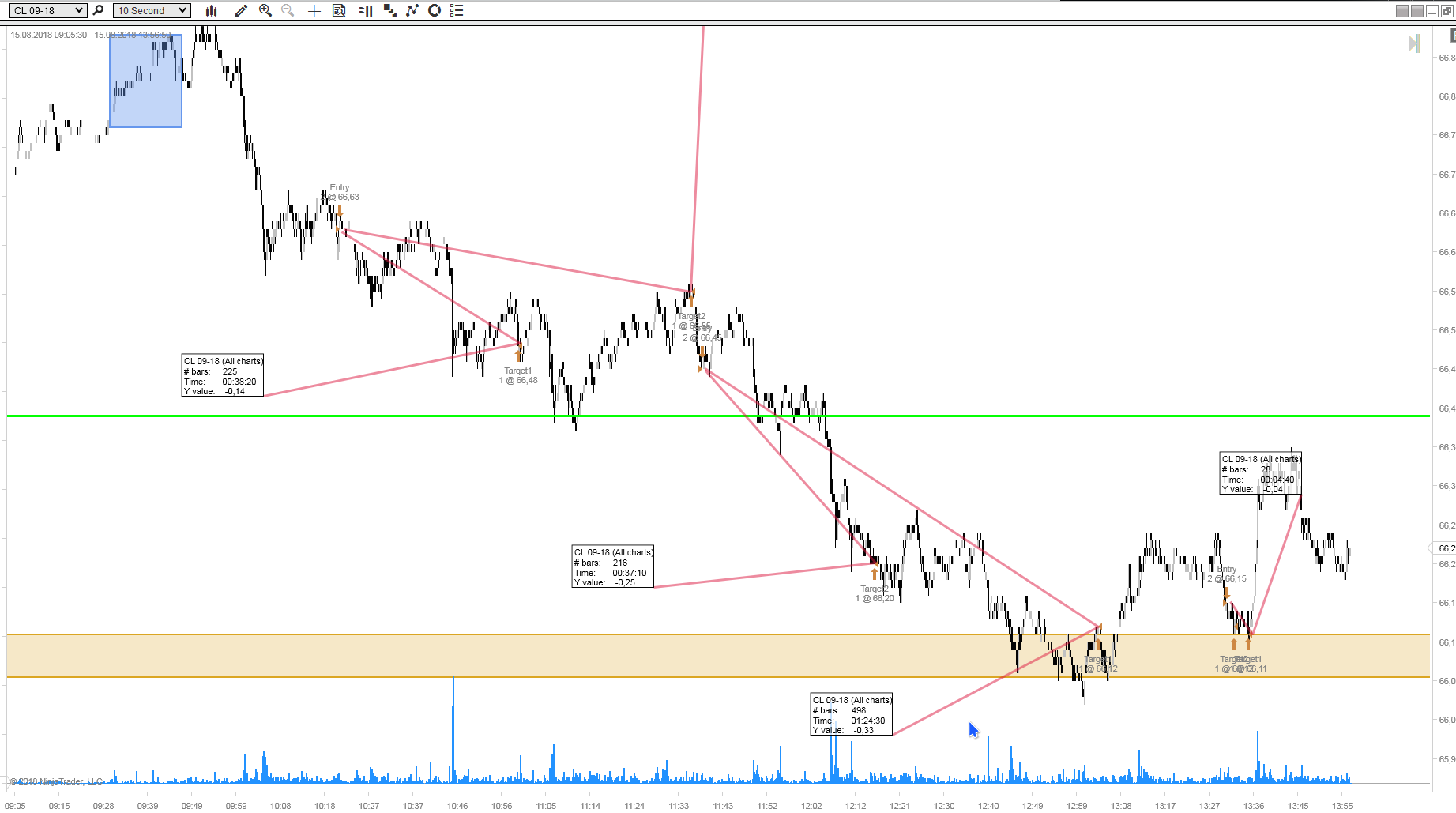Open the chart properties list icon
Viewport: 1456px width, 813px height.
point(456,10)
